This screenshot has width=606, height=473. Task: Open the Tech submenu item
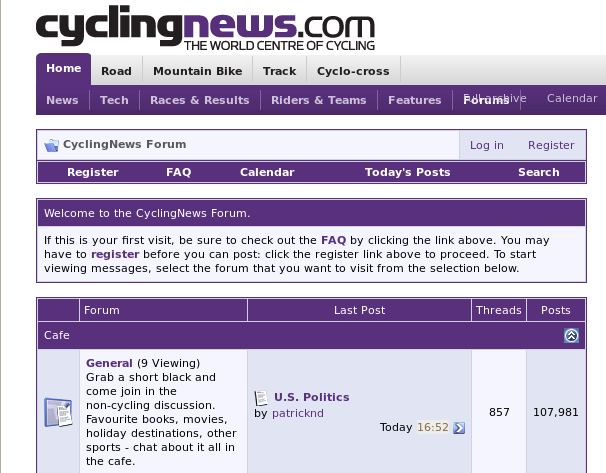click(114, 100)
